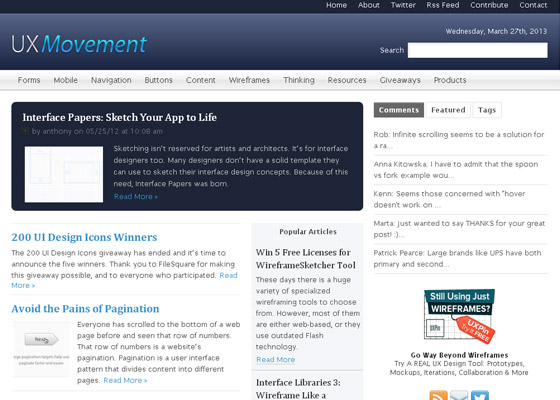
Task: Open the About page link
Action: [x=369, y=5]
